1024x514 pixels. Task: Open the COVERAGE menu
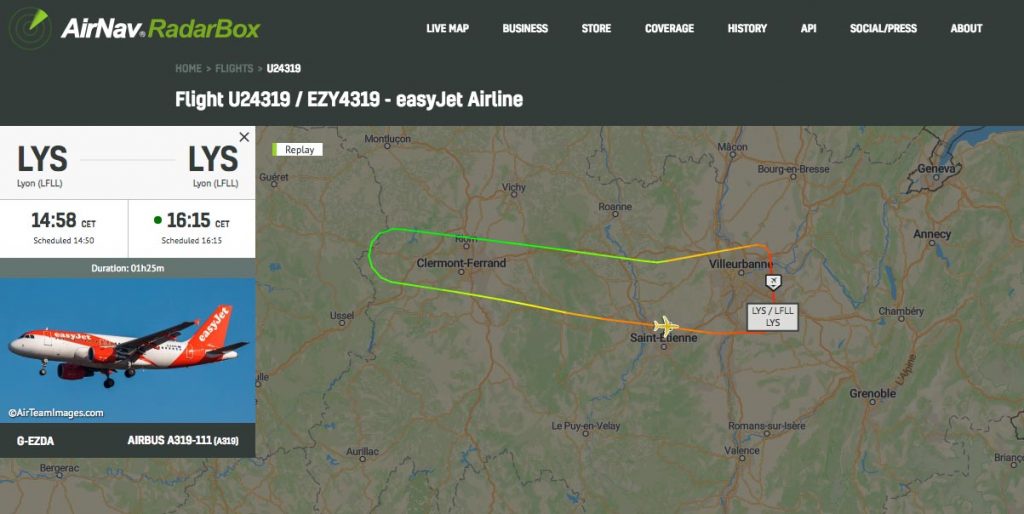(669, 28)
